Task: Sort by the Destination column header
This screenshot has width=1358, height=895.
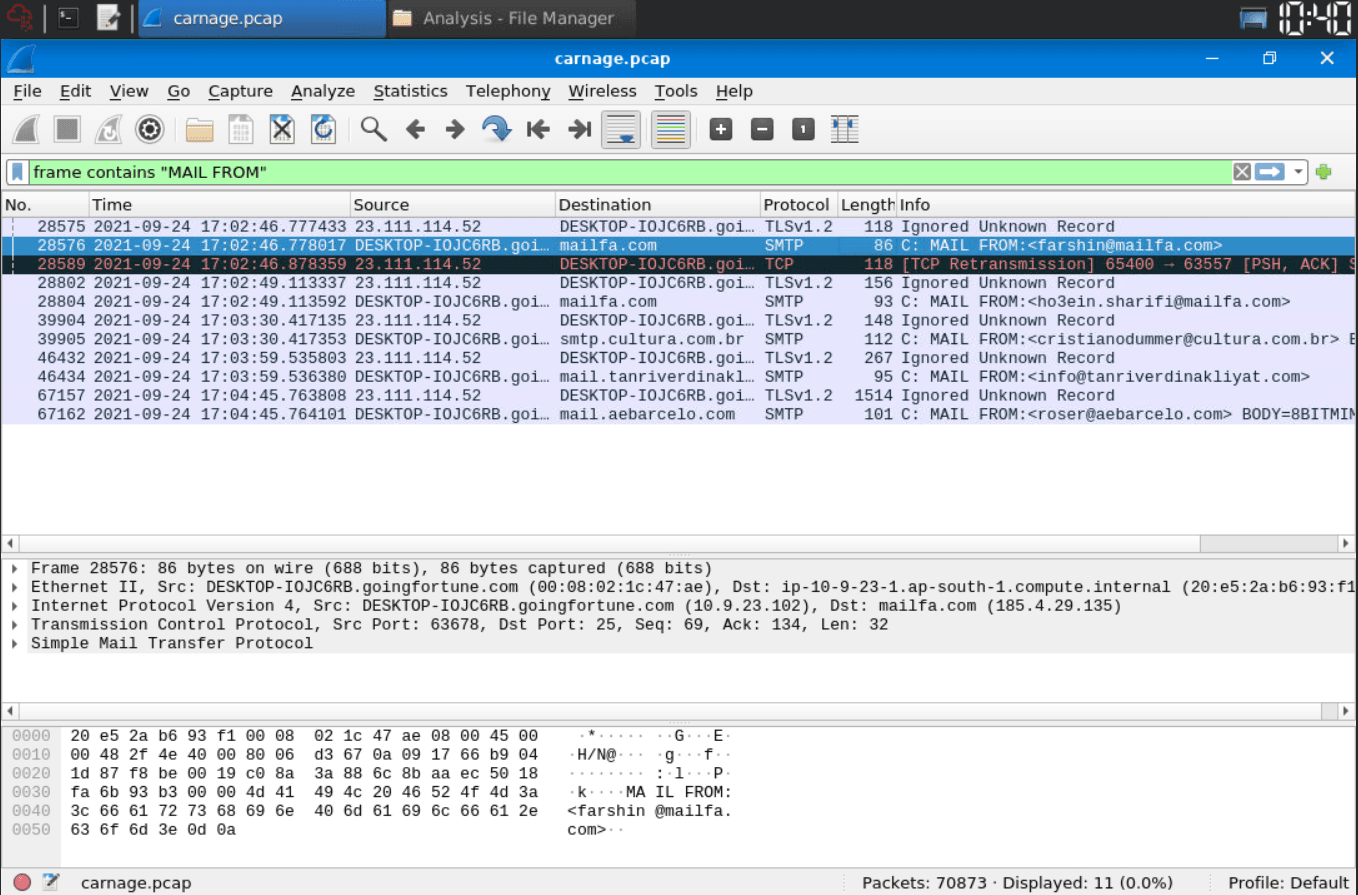Action: [658, 205]
